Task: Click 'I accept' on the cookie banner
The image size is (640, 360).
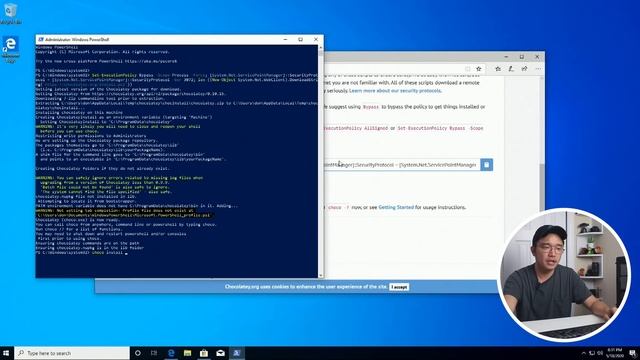Action: (399, 287)
